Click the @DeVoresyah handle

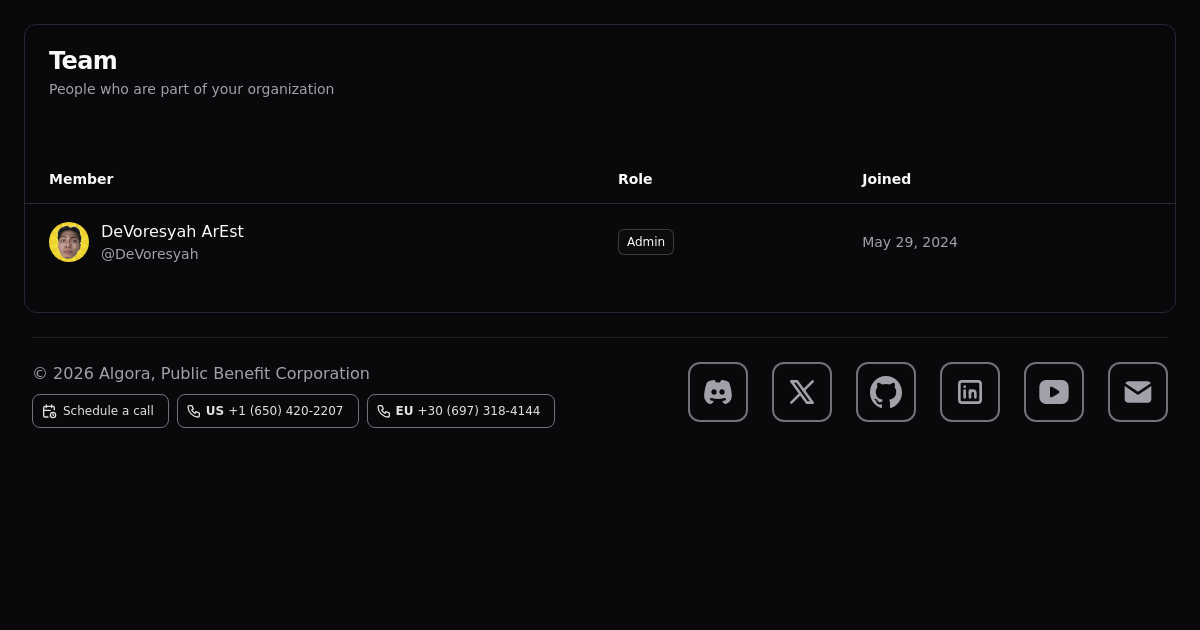[x=150, y=254]
